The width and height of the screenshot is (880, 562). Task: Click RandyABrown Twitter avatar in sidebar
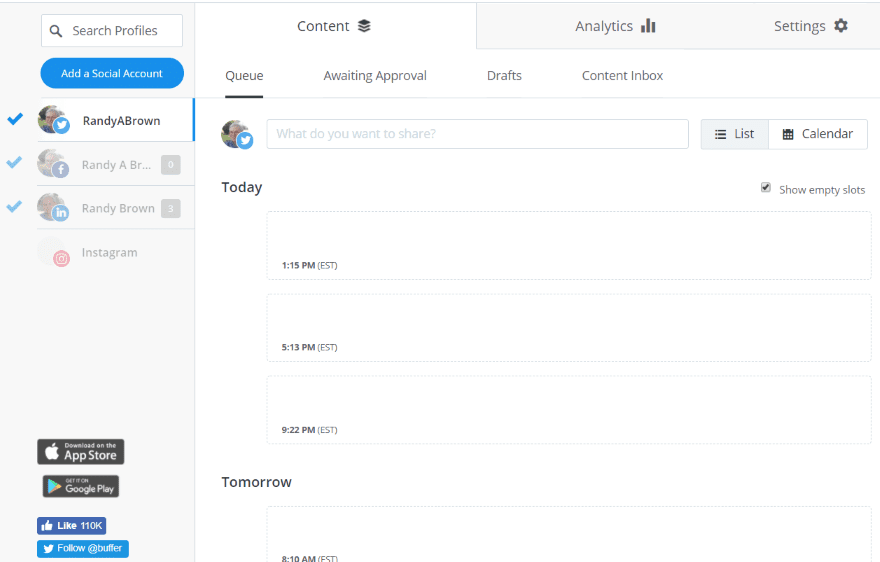(x=53, y=120)
